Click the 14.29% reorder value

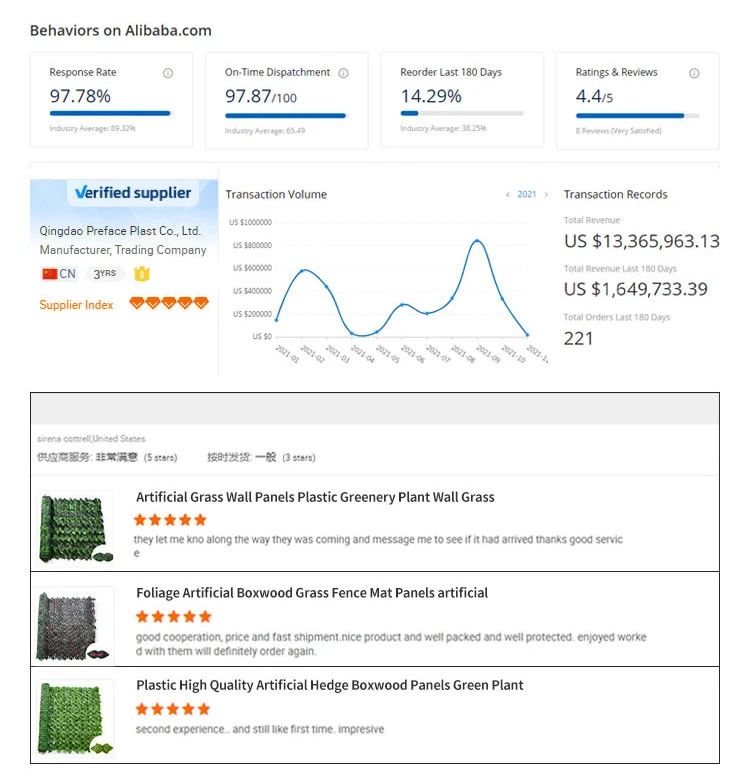pos(431,96)
